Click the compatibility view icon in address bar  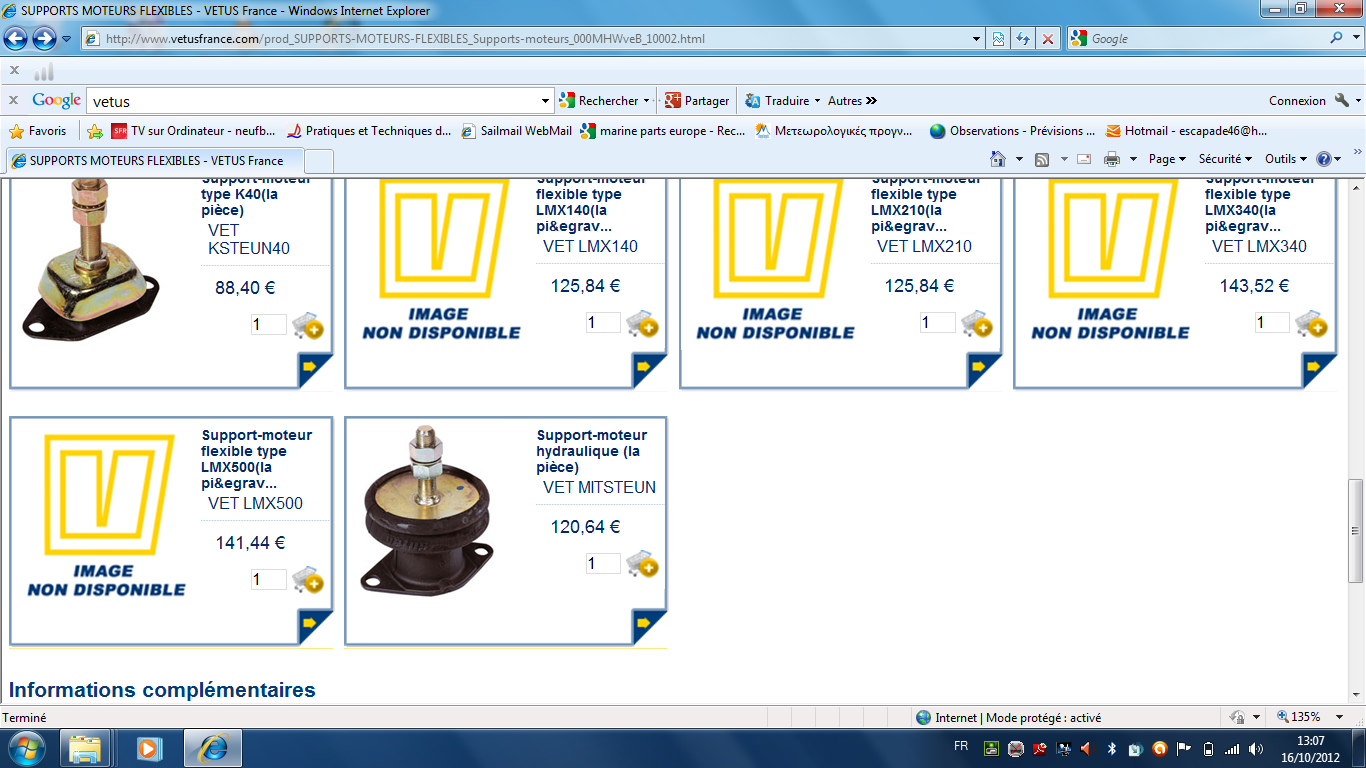tap(998, 39)
